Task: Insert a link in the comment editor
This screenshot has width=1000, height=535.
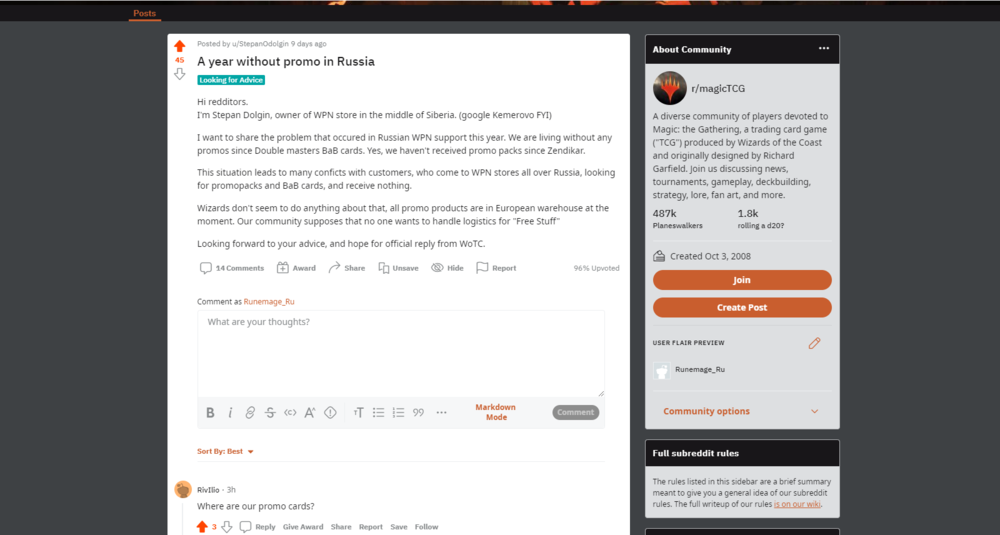Action: [x=250, y=413]
